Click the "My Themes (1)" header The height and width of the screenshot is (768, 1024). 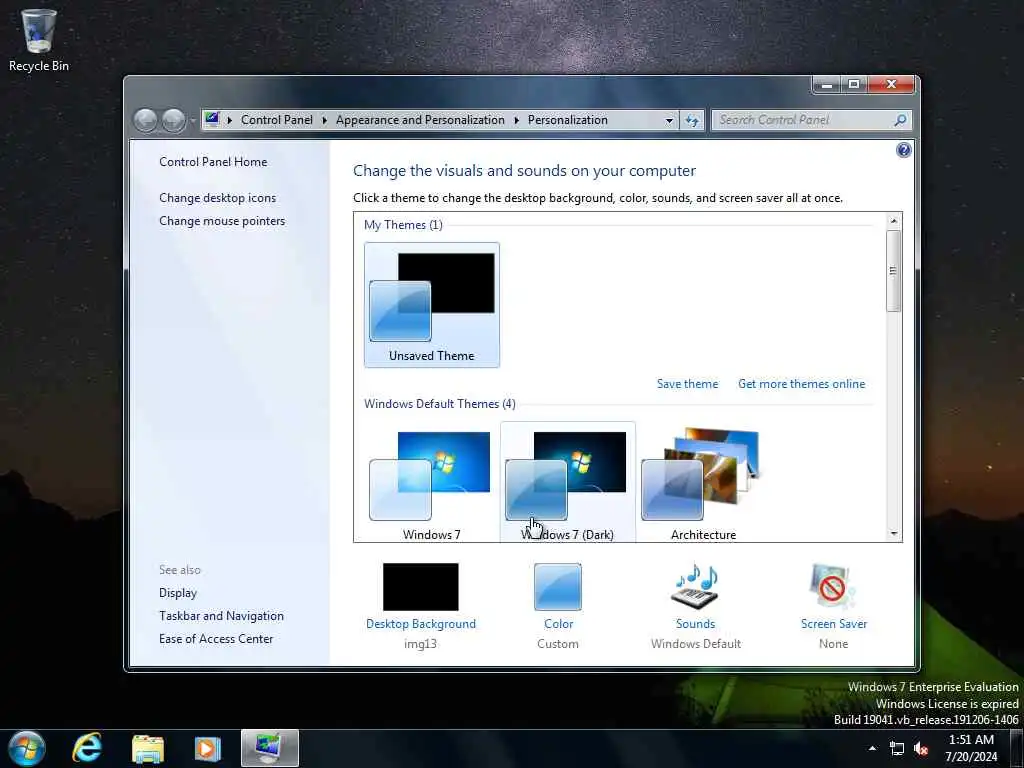tap(403, 225)
